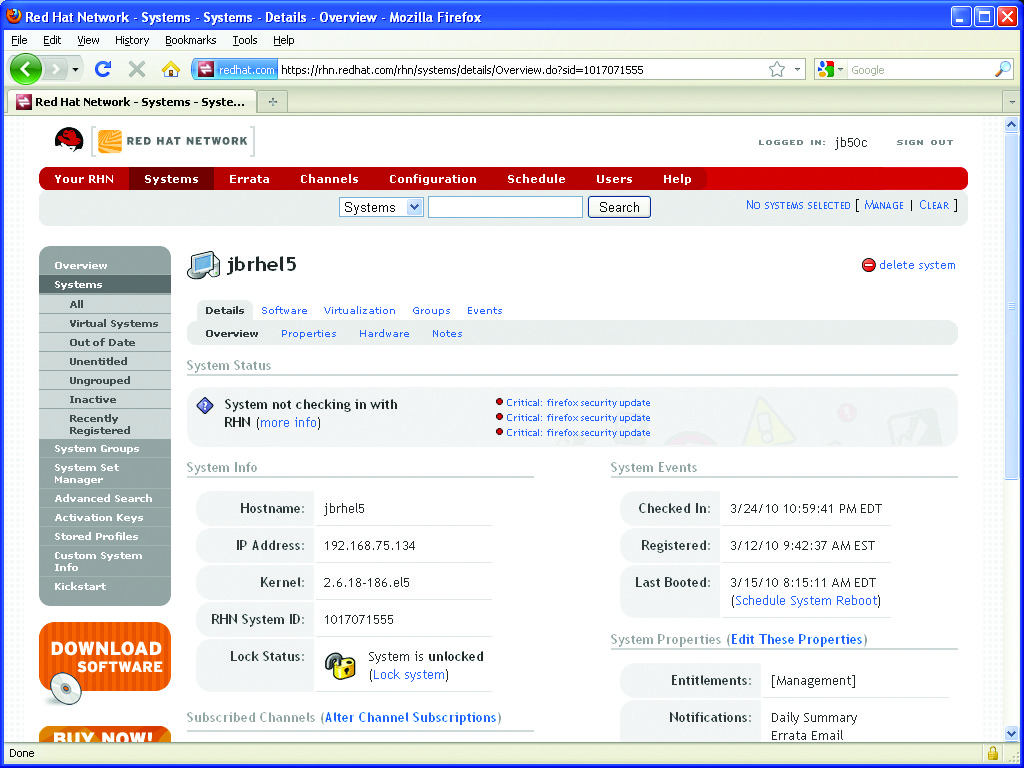This screenshot has height=768, width=1024.
Task: Click the page's vertical scrollbar
Action: click(1011, 400)
